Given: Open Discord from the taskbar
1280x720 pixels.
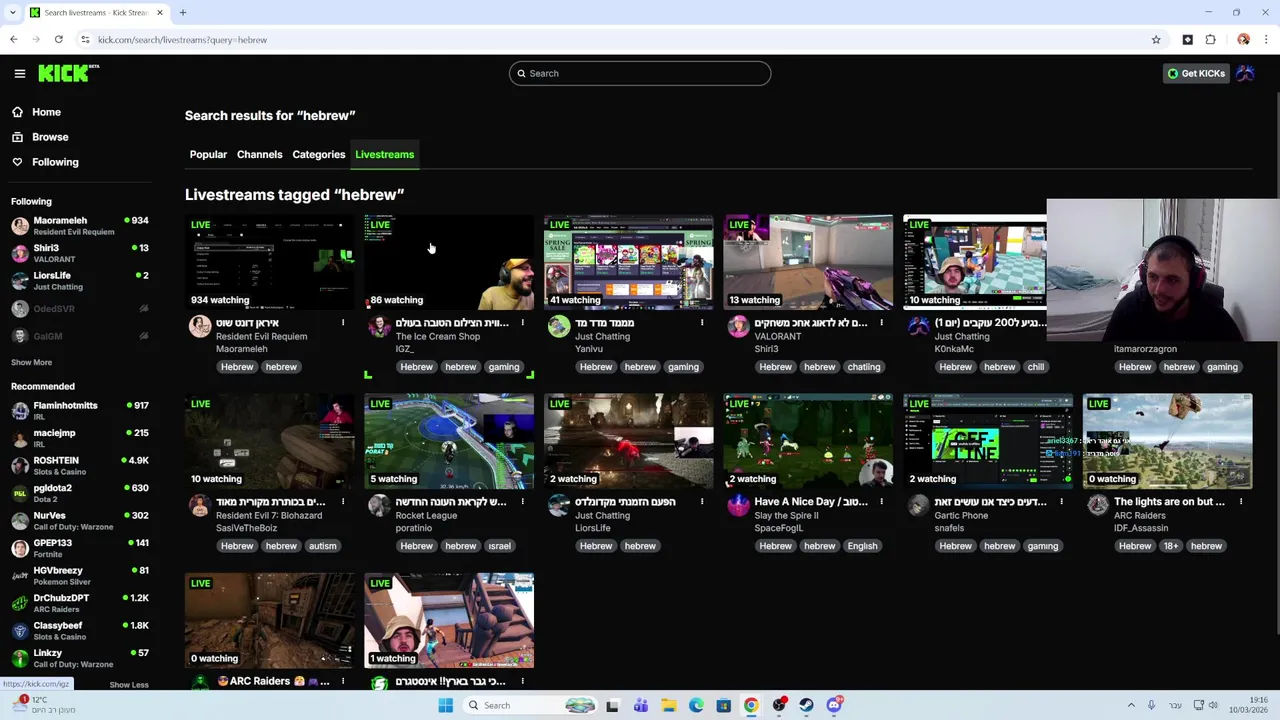Looking at the screenshot, I should pyautogui.click(x=834, y=705).
